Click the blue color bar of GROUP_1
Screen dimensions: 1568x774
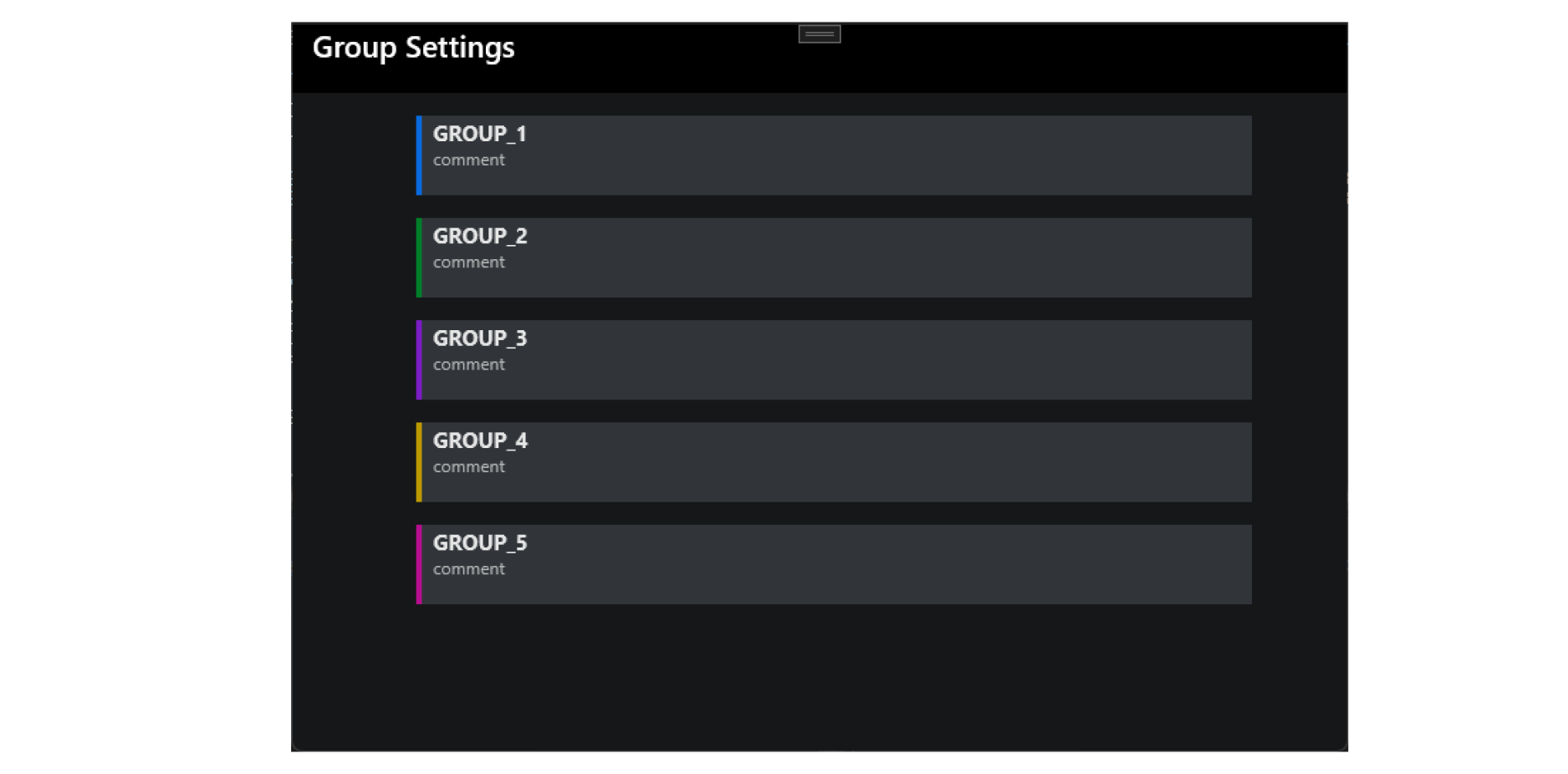tap(419, 155)
